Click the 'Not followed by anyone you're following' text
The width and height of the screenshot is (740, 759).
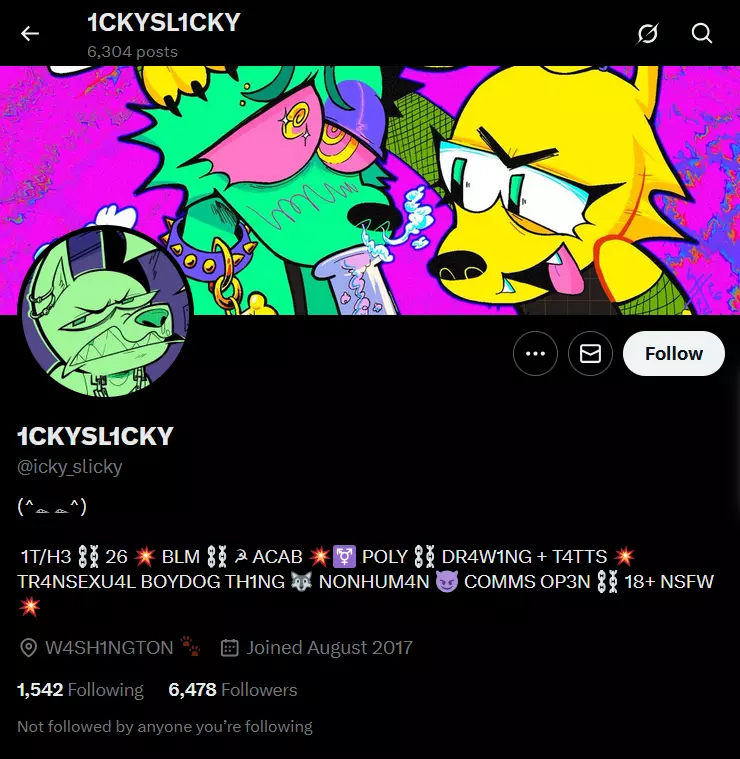(x=165, y=727)
